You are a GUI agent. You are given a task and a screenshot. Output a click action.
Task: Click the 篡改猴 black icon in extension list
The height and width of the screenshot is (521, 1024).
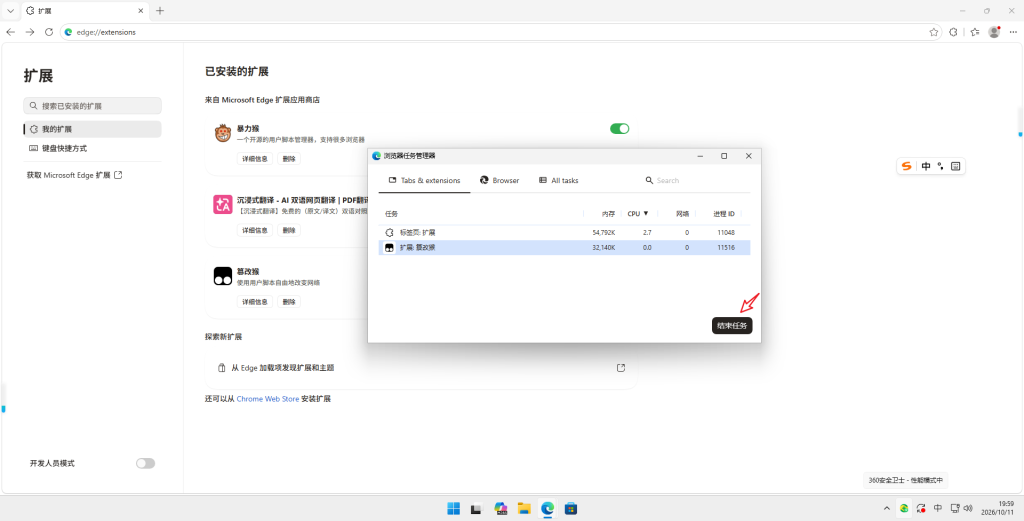coord(223,276)
